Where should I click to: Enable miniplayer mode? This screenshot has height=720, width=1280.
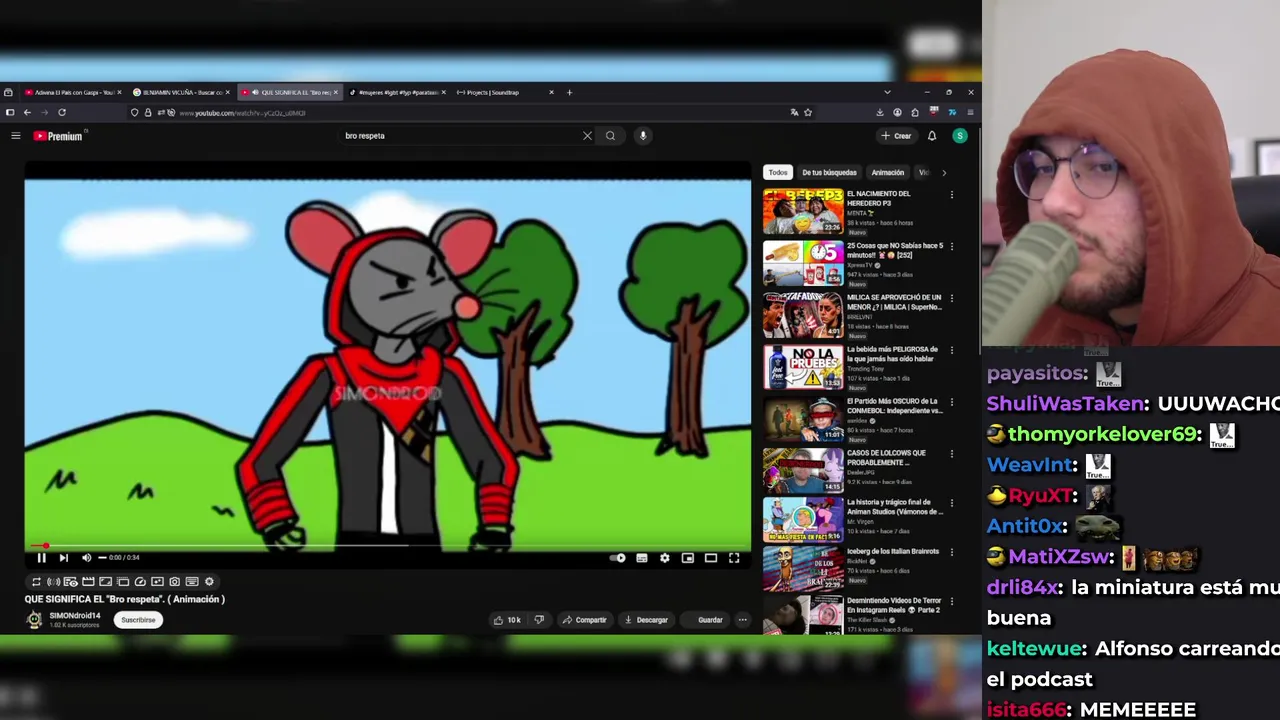pos(688,558)
